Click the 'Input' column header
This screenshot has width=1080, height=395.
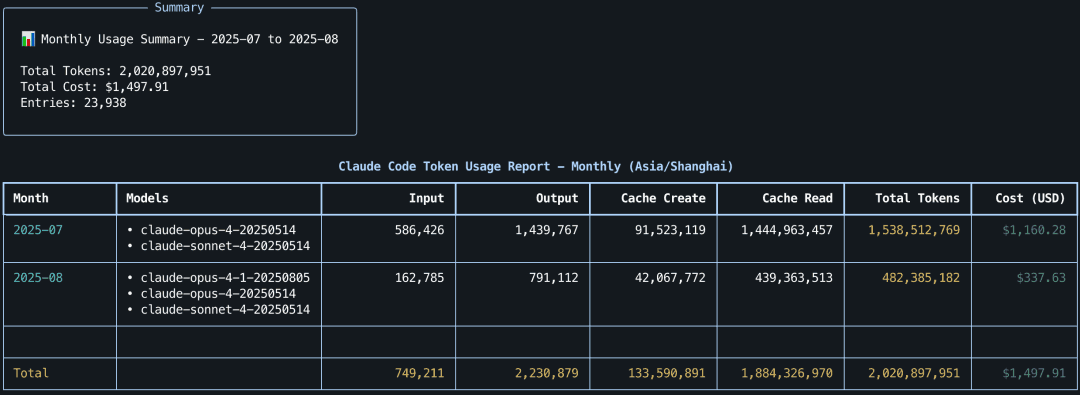click(x=427, y=199)
